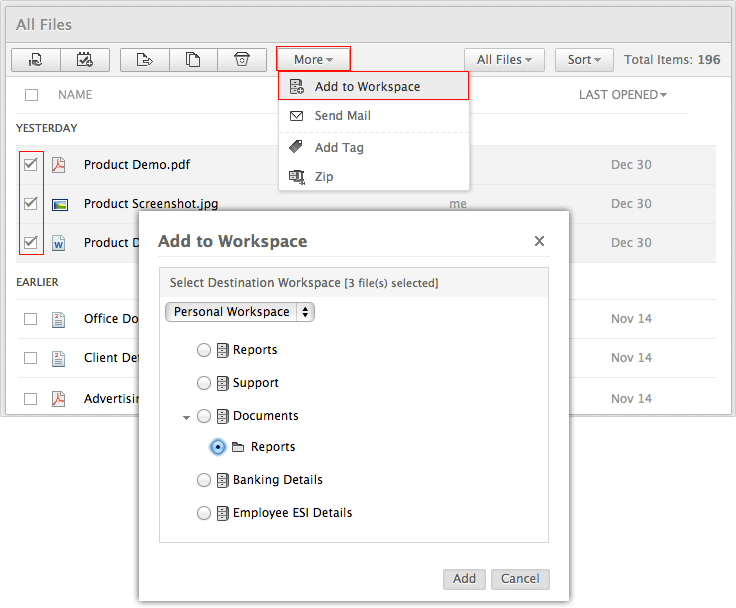736x608 pixels.
Task: Check the select-all checkbox beside NAME
Action: 31,95
